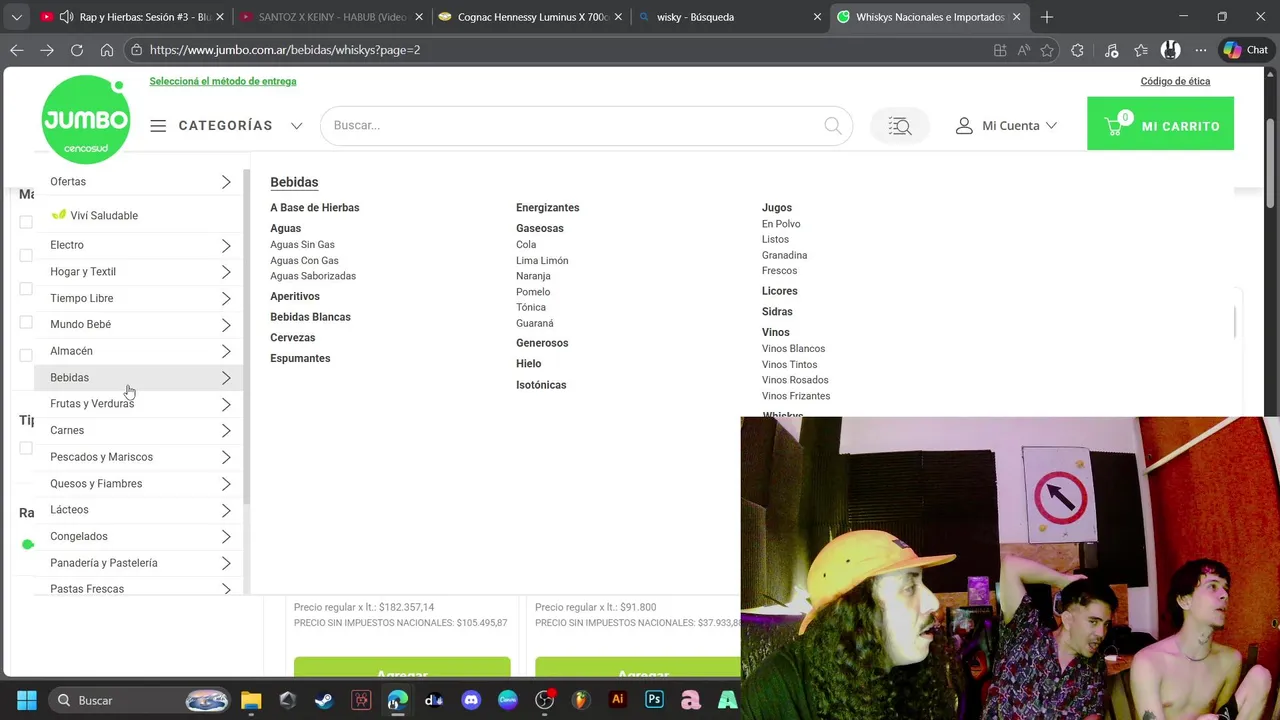Screen dimensions: 1280x720
Task: Toggle filter checkbox beside Almacén
Action: pyautogui.click(x=26, y=355)
